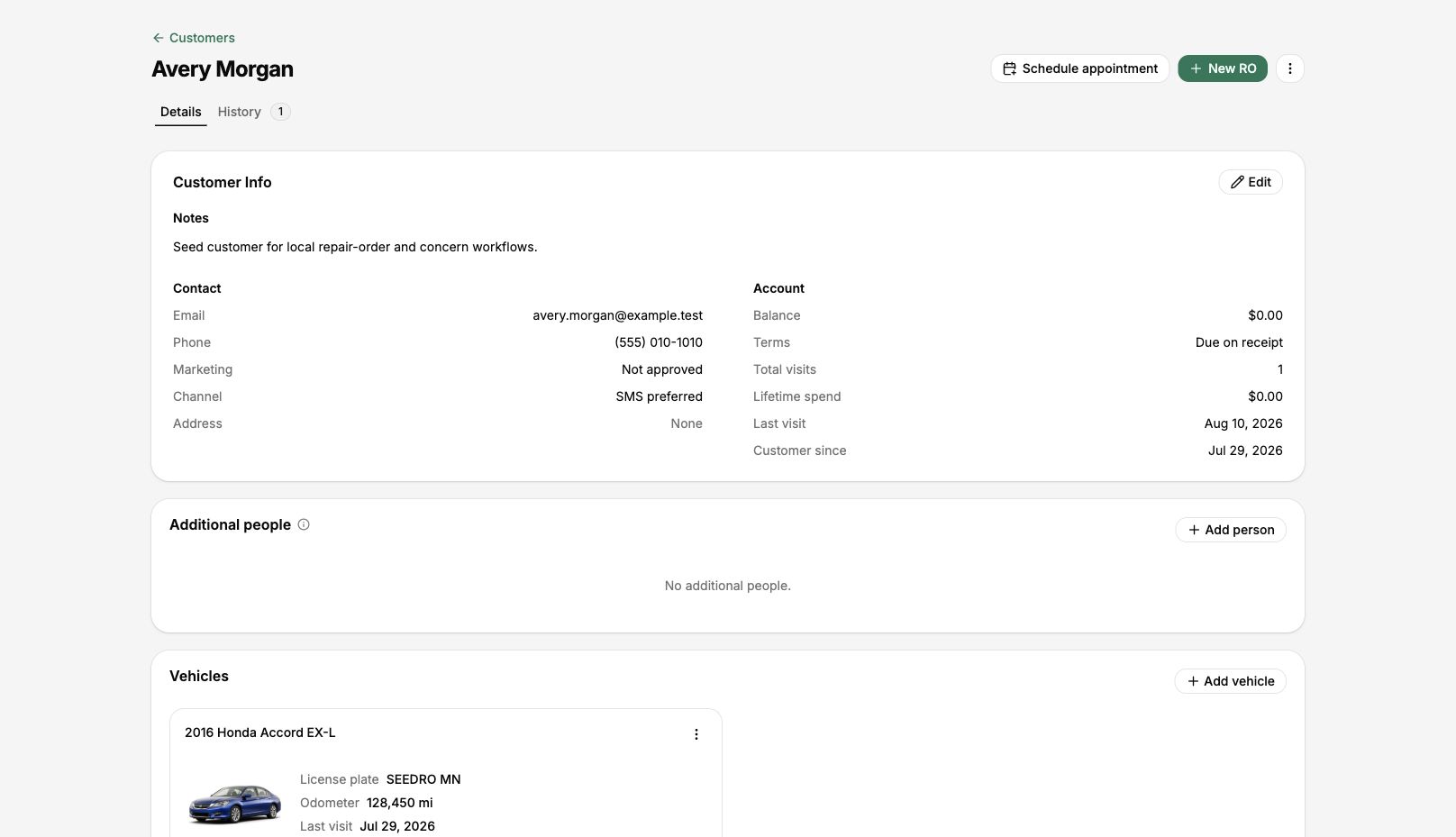The height and width of the screenshot is (837, 1456).
Task: Add person to additional people
Action: click(x=1231, y=530)
